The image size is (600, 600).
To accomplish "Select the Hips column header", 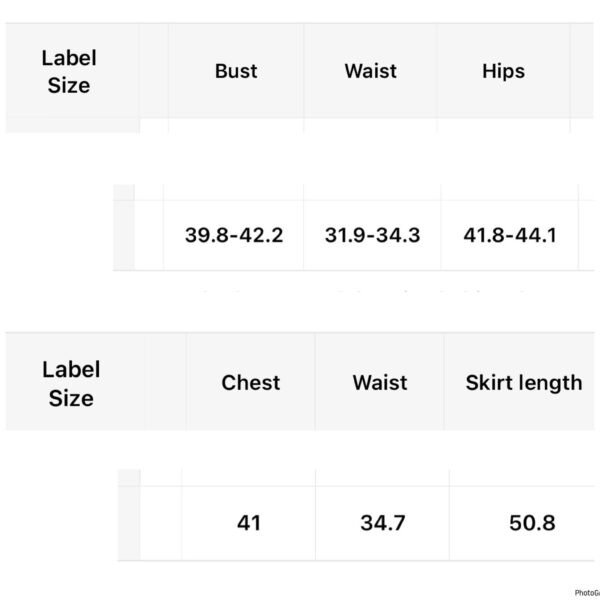I will pyautogui.click(x=503, y=71).
